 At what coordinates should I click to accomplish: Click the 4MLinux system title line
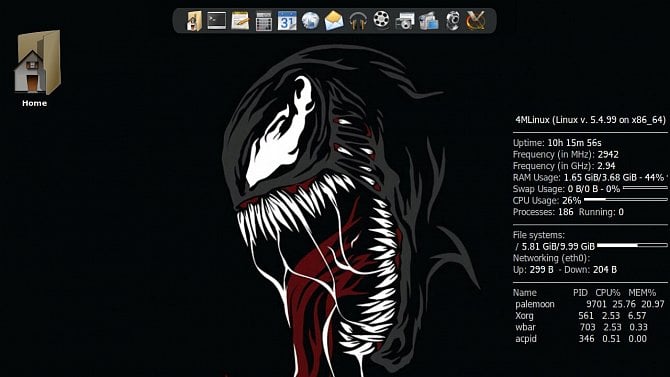click(x=591, y=120)
